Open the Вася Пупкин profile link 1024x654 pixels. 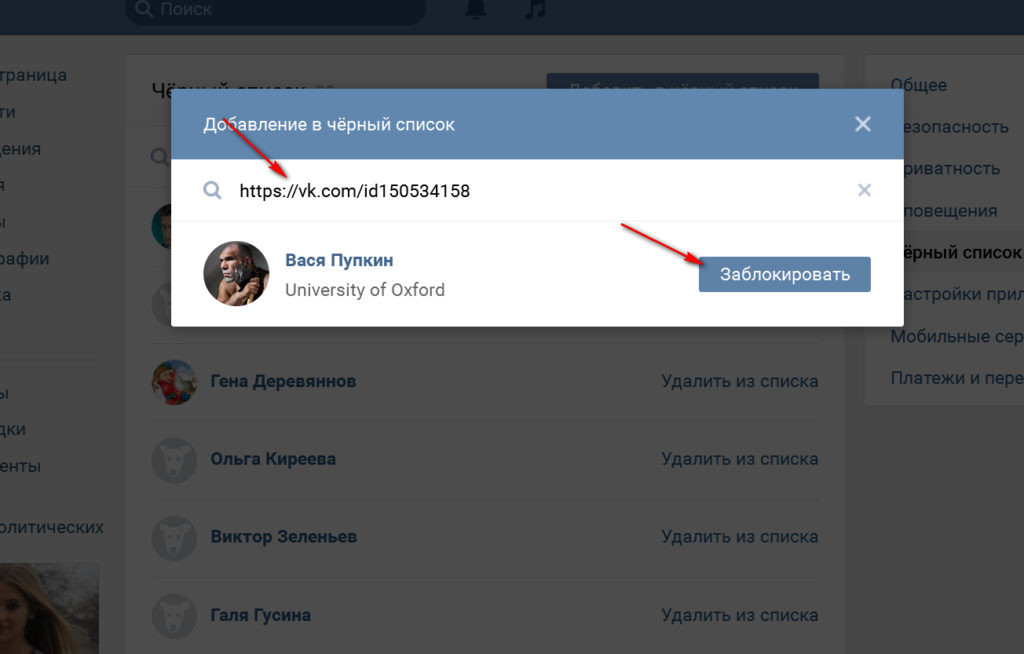339,260
